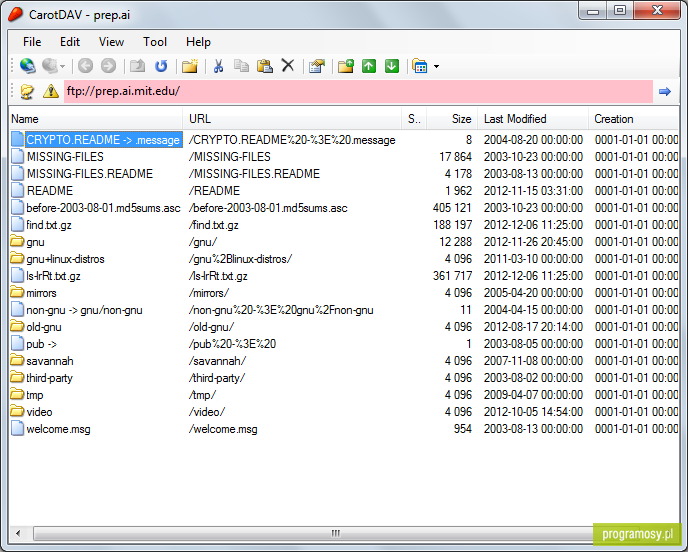Viewport: 688px width, 552px height.
Task: Click the folder-tree icon left of address bar
Action: coord(27,91)
